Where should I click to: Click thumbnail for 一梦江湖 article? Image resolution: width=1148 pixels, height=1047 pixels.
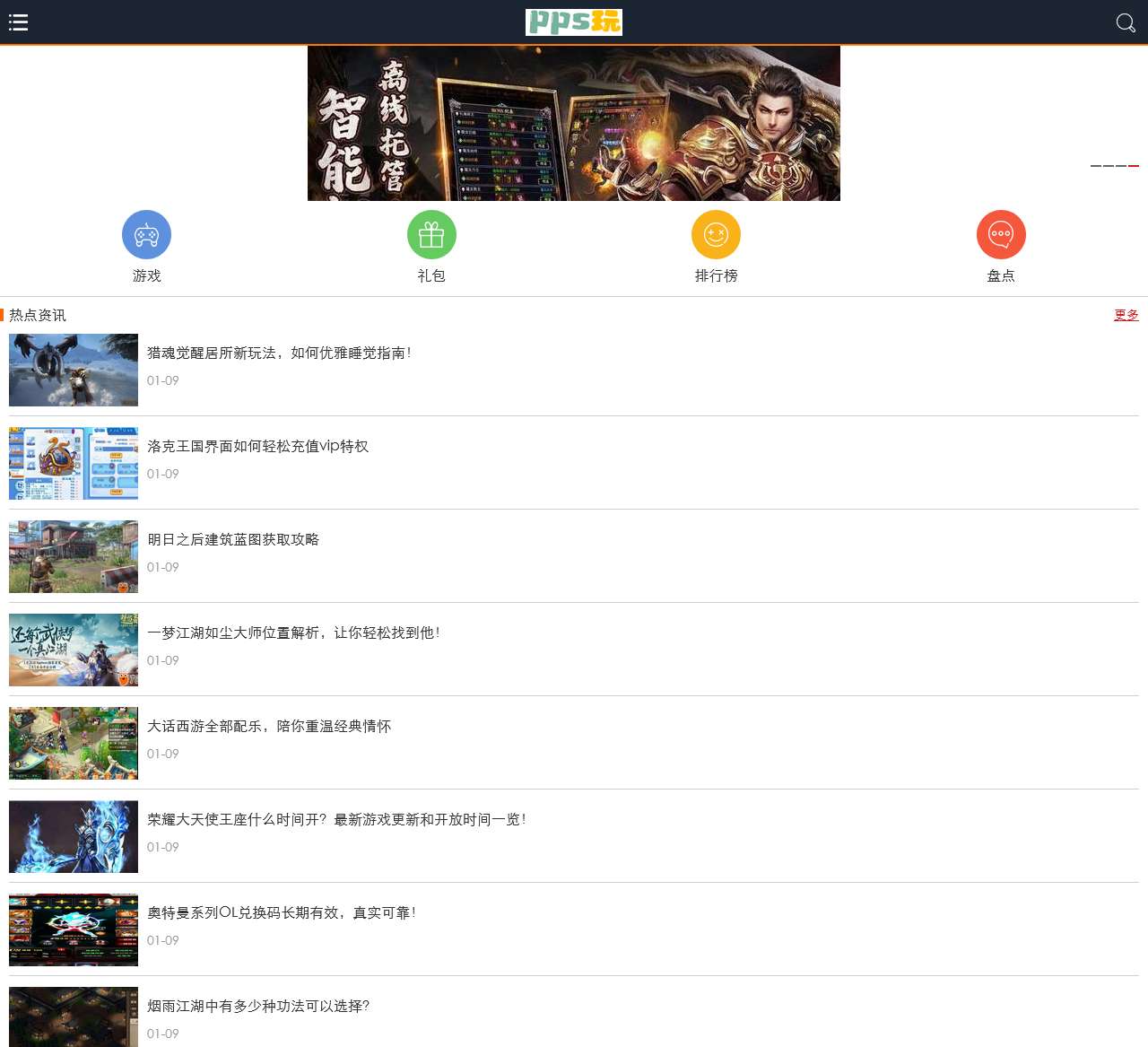point(74,650)
